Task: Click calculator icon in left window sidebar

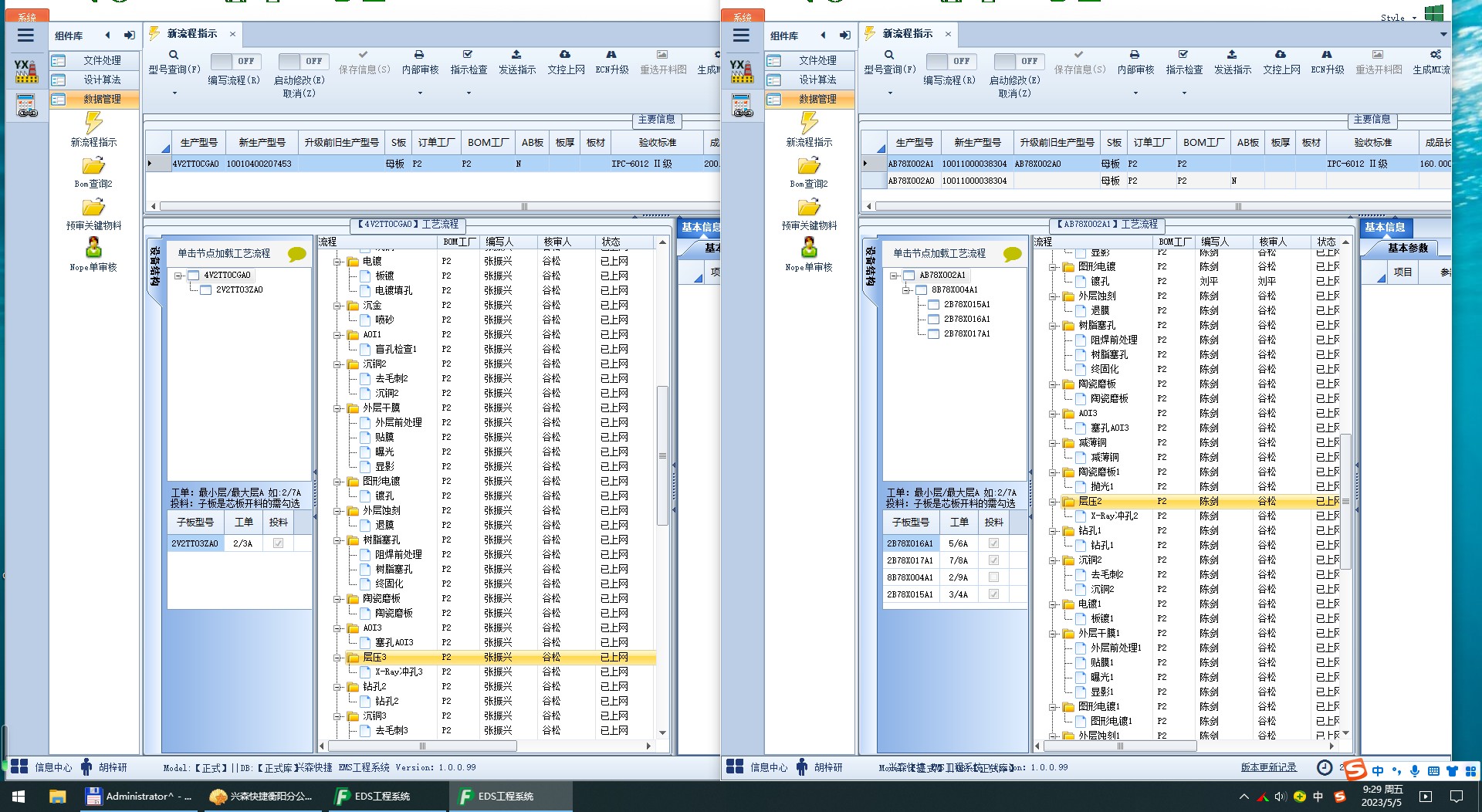Action: pos(26,105)
